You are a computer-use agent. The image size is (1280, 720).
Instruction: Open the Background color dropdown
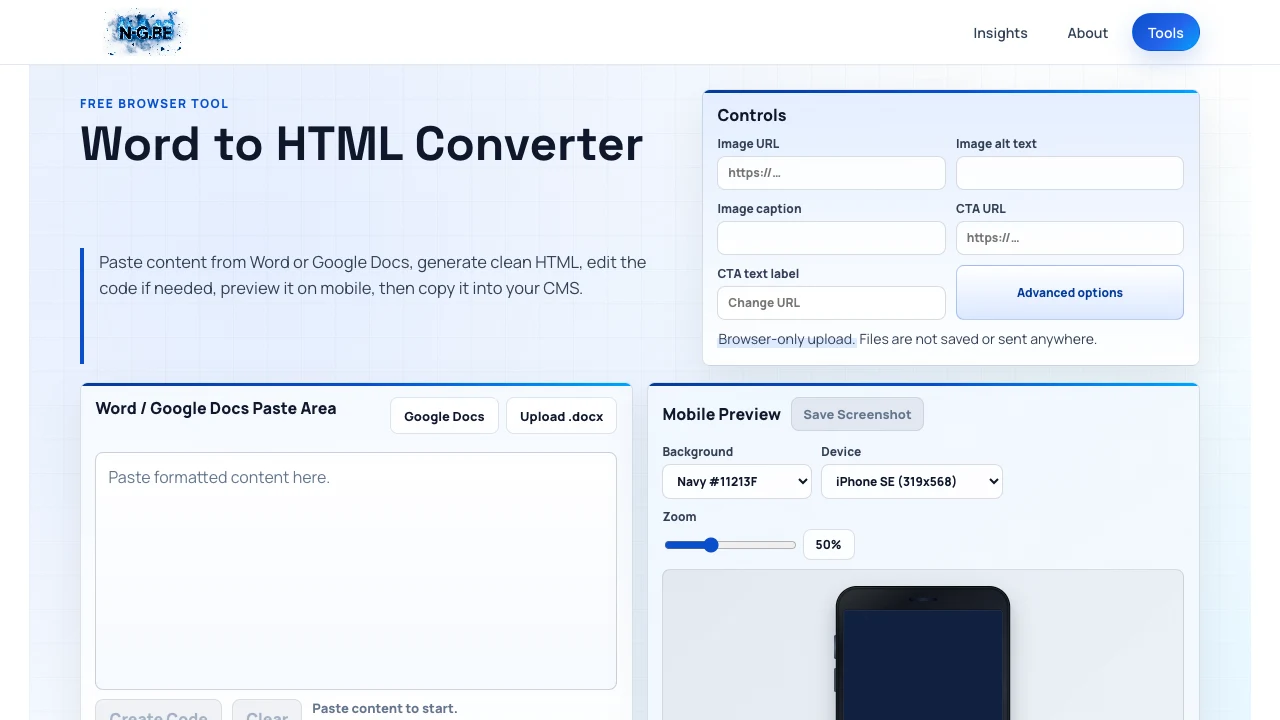(x=737, y=481)
